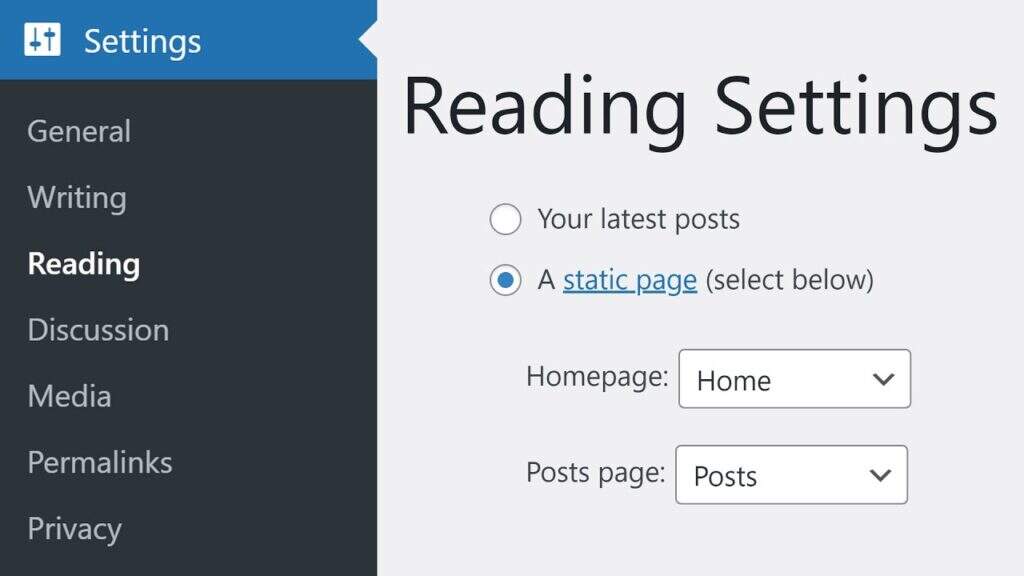The width and height of the screenshot is (1024, 576).
Task: Open Media settings
Action: [69, 396]
